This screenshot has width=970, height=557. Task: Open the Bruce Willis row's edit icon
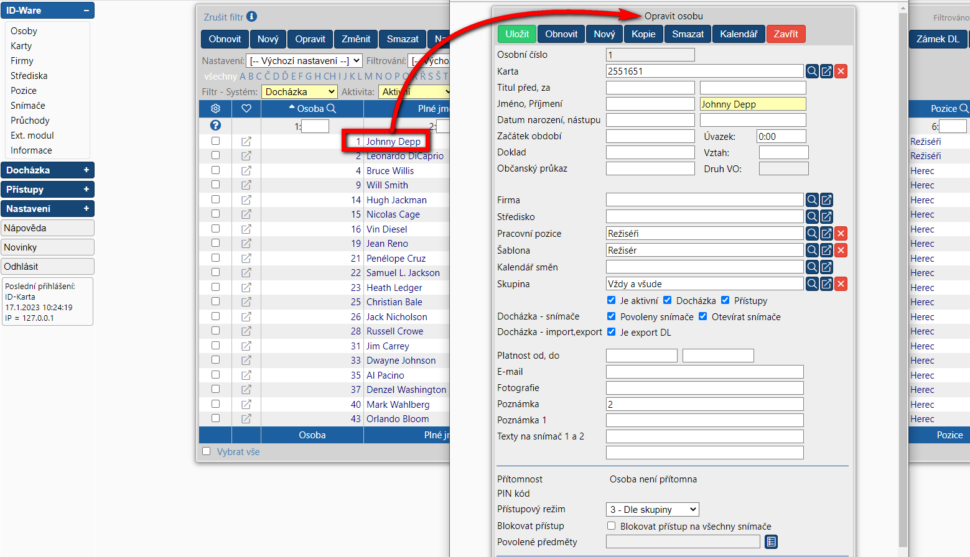coord(246,171)
